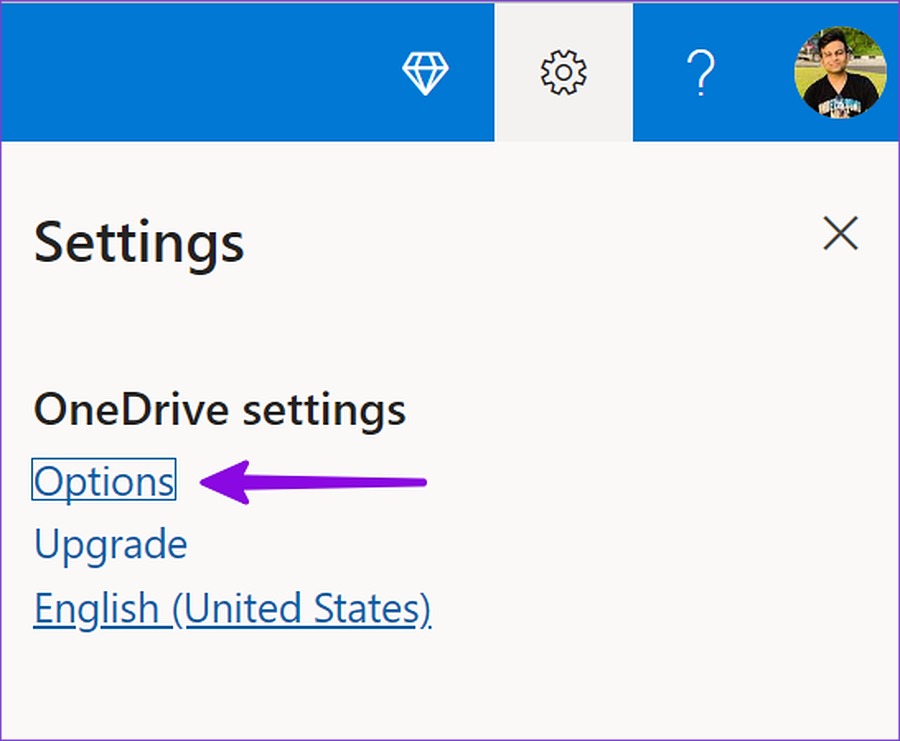
Task: Click the Settings gear icon
Action: (564, 72)
